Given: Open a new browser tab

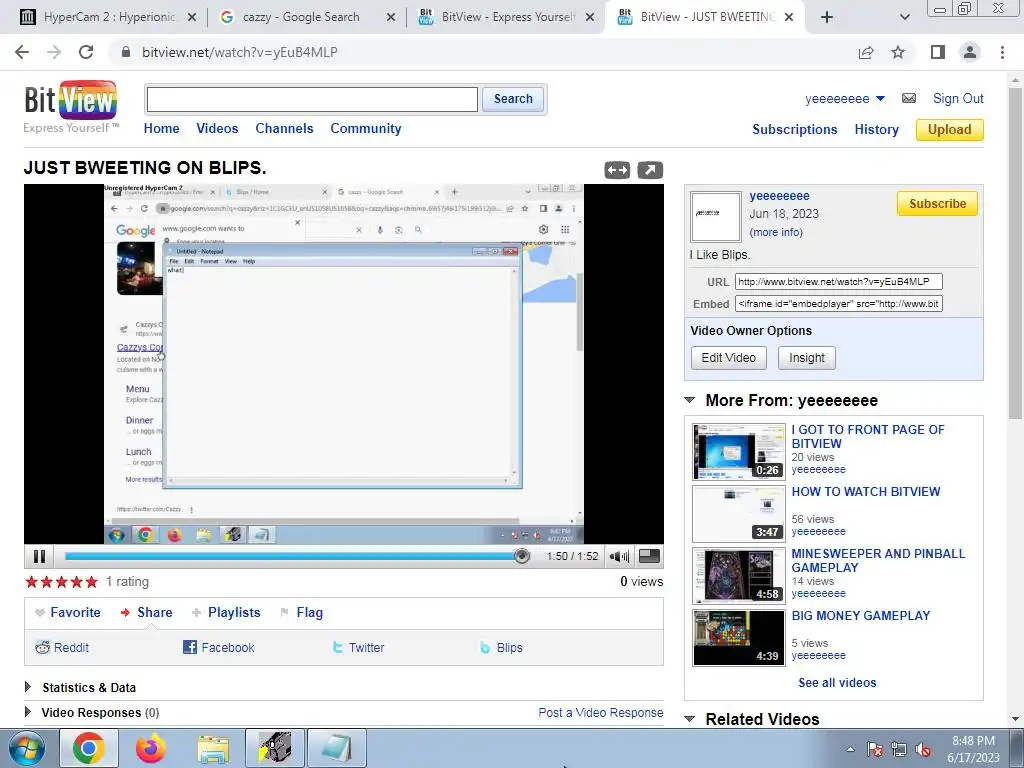Looking at the screenshot, I should [827, 17].
